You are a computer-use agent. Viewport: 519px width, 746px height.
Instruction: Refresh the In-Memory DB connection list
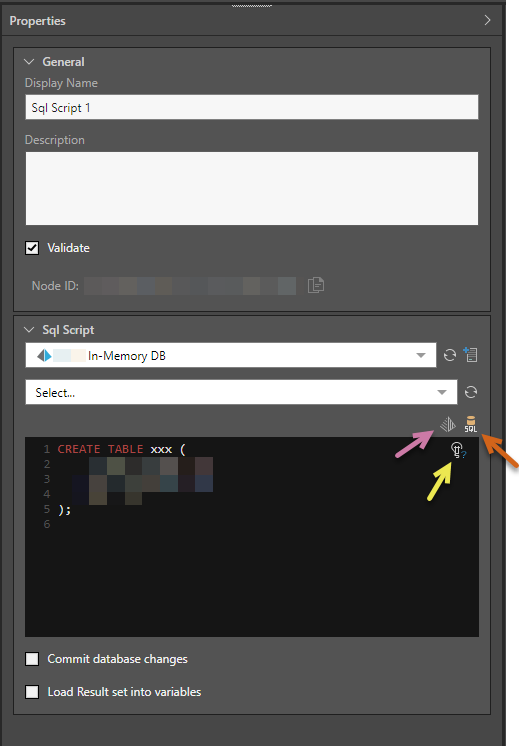coord(450,355)
